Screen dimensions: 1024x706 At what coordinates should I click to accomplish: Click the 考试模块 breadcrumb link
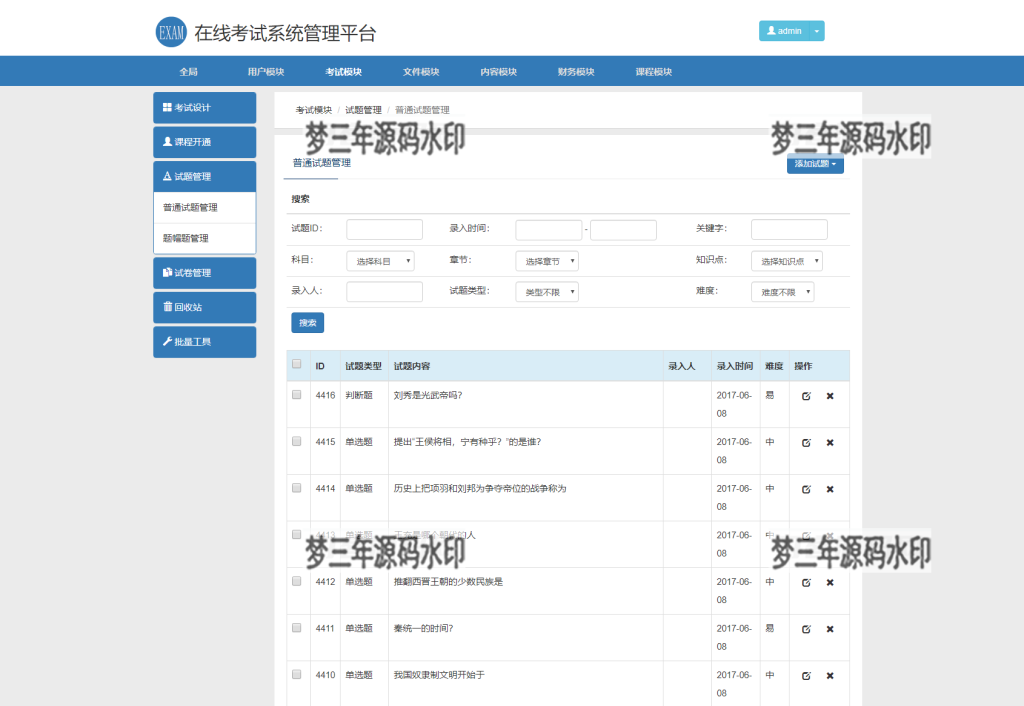pos(313,110)
